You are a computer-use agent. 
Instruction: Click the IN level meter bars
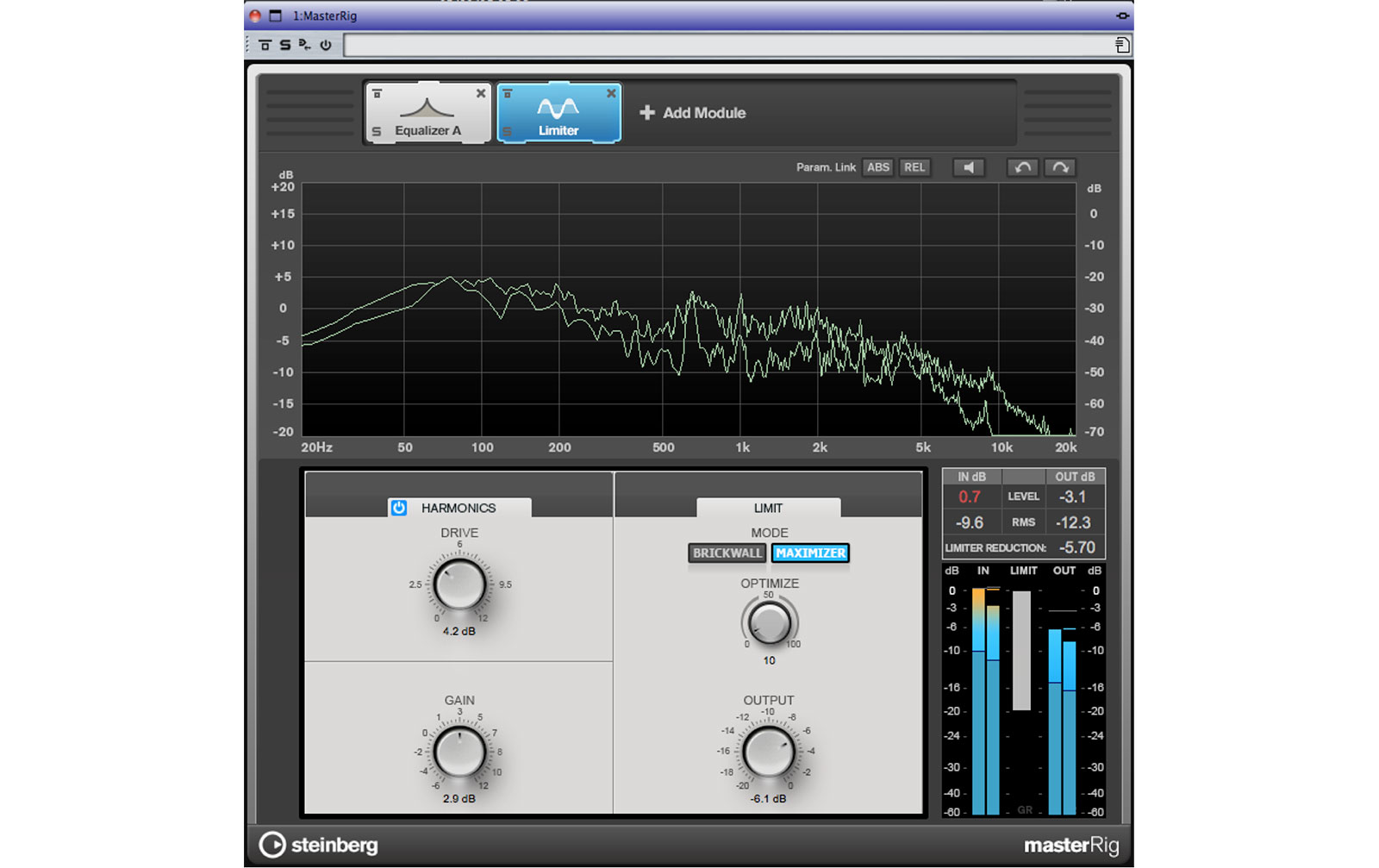tap(986, 701)
